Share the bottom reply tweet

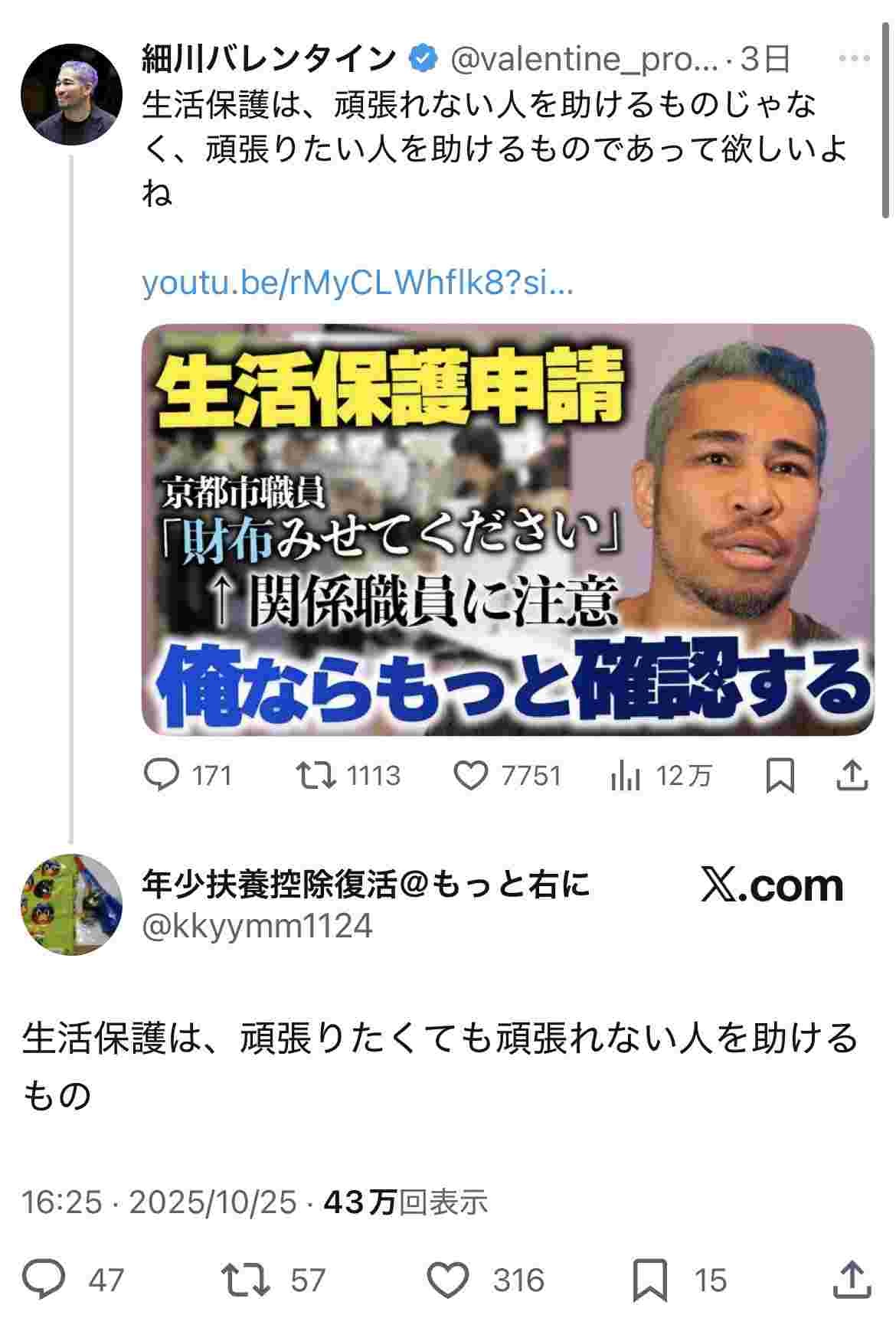tap(852, 1280)
